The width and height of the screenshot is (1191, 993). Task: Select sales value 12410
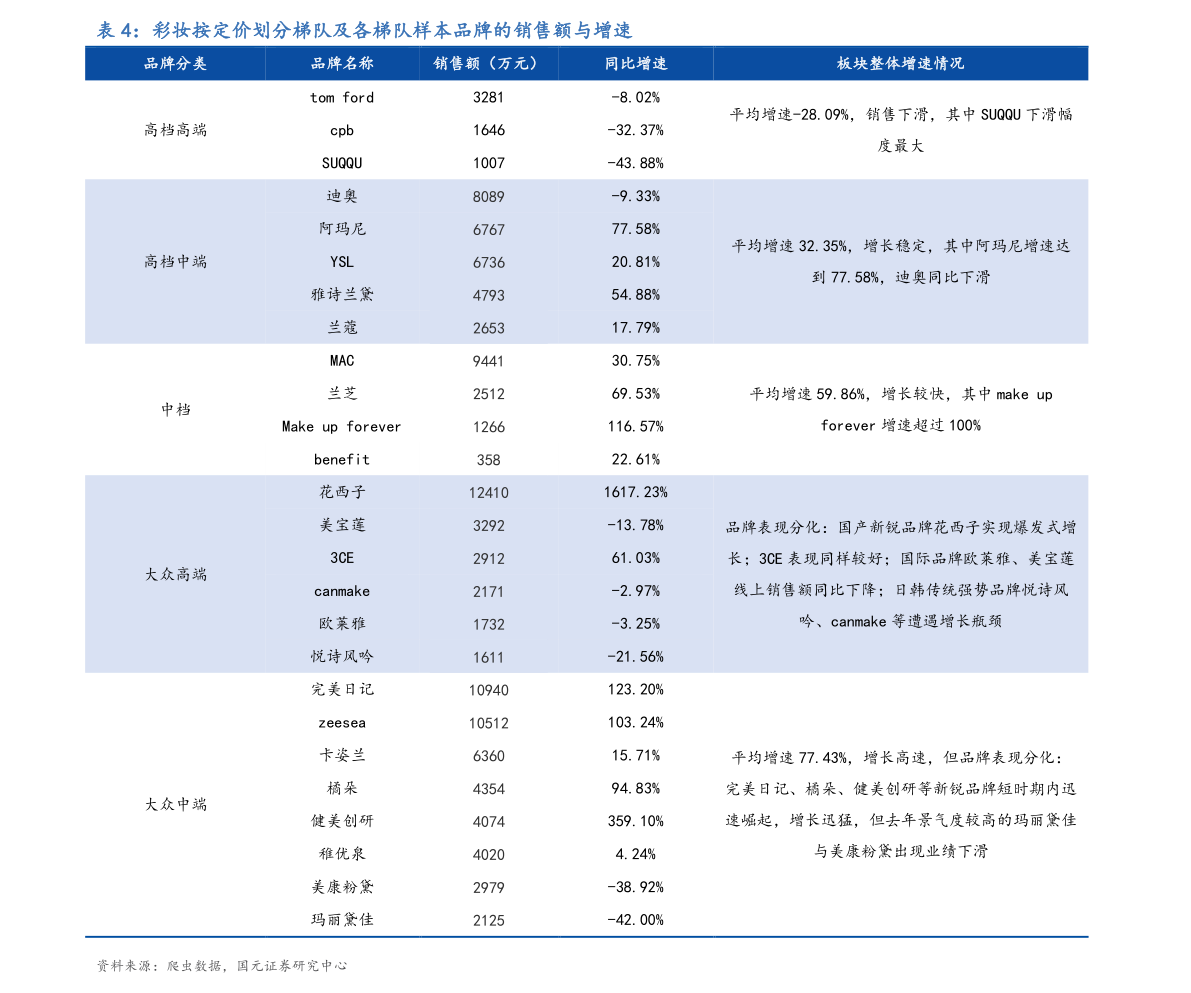pos(488,492)
